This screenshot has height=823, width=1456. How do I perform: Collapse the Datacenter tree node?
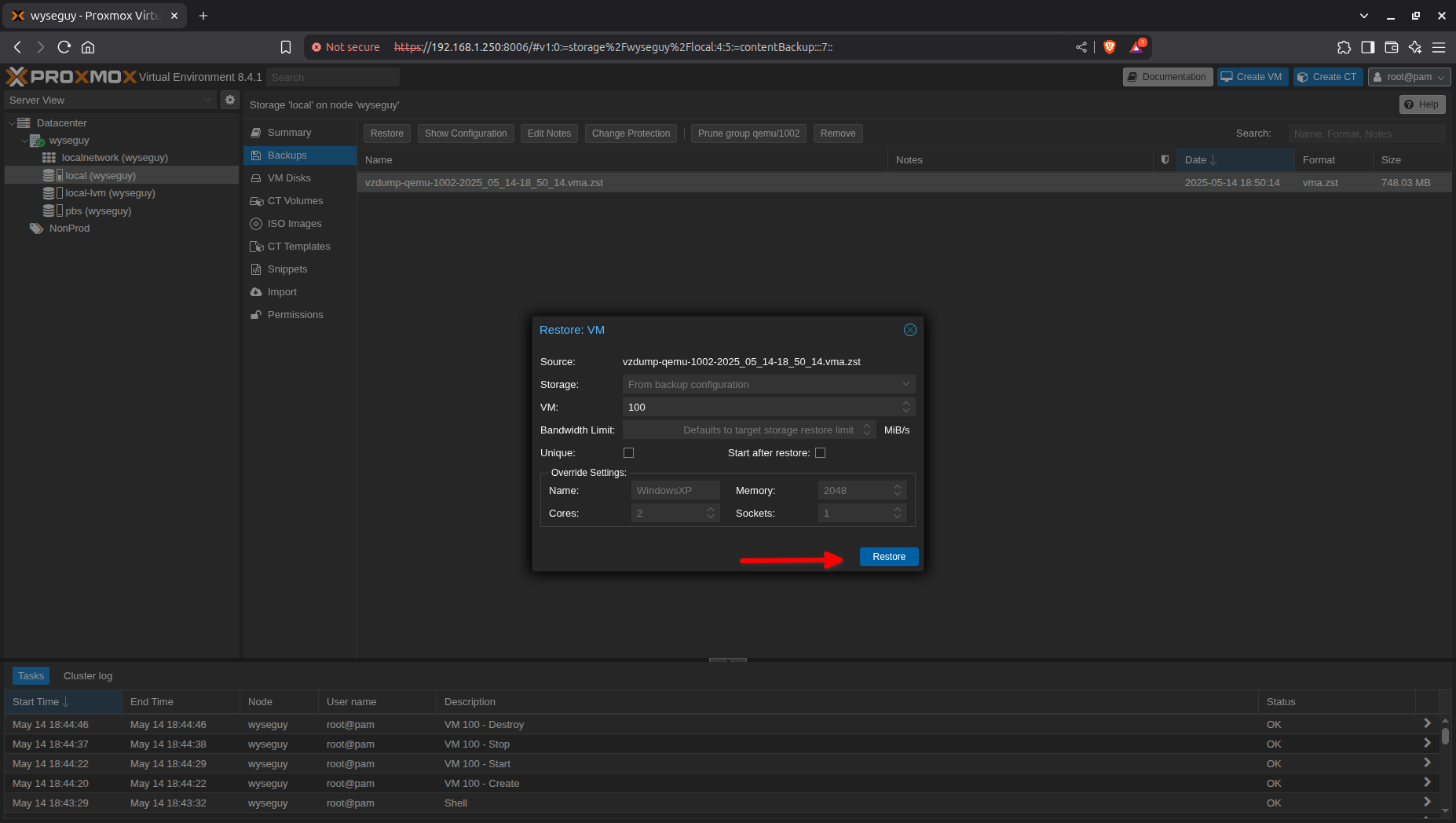(11, 123)
